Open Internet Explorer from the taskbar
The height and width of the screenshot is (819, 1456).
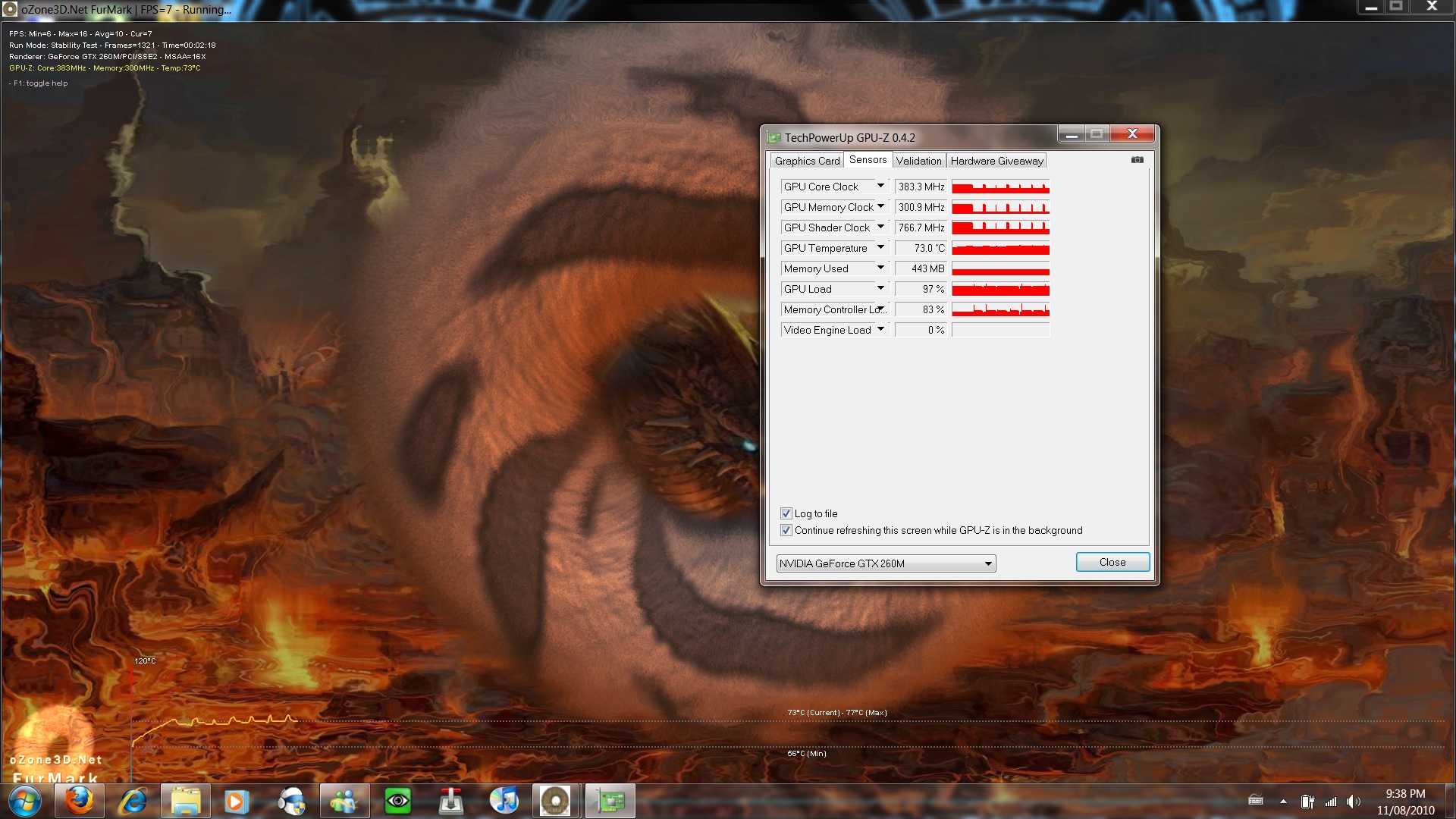(133, 801)
